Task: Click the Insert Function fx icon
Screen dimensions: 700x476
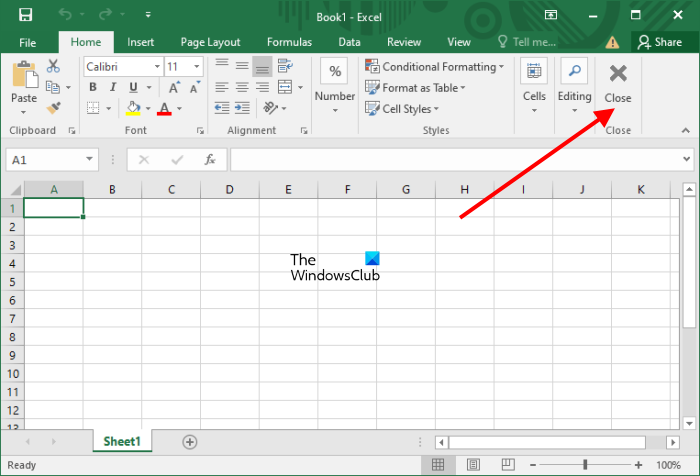Action: 210,159
